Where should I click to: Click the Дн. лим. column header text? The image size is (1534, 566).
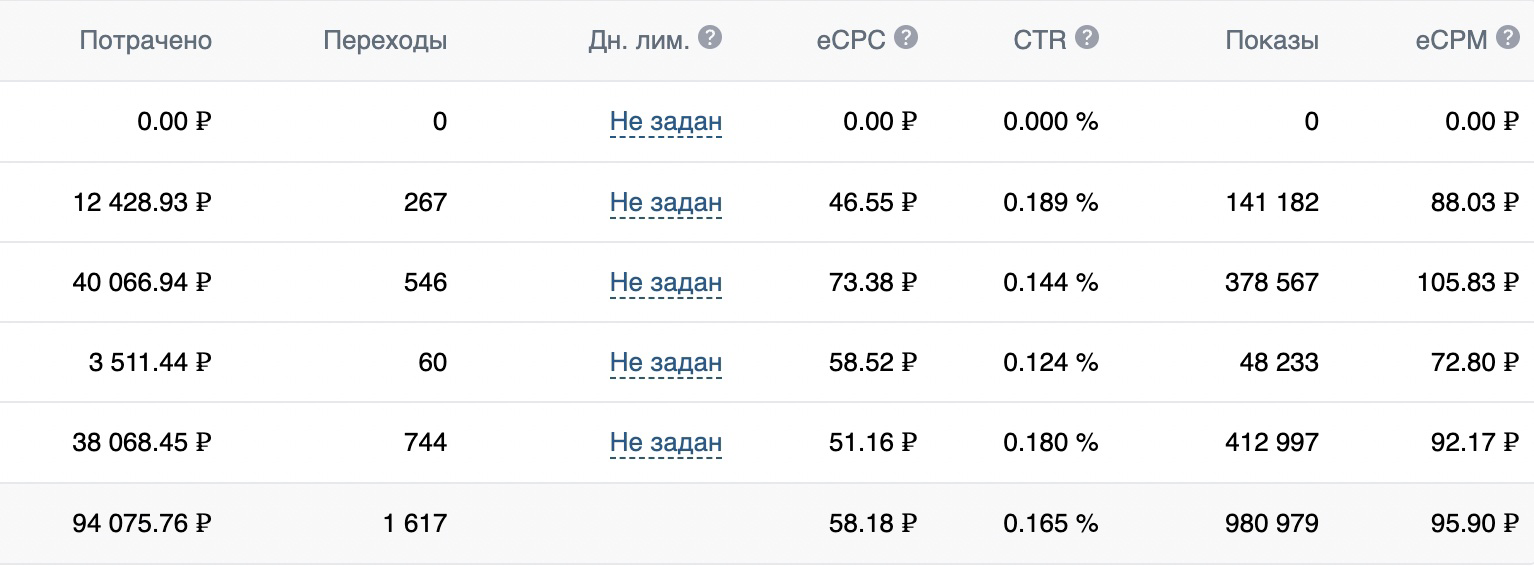pyautogui.click(x=639, y=41)
